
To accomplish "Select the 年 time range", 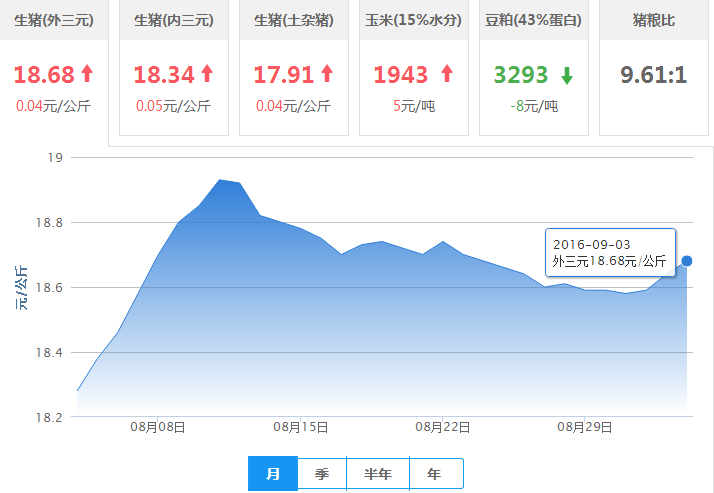I will [x=436, y=473].
